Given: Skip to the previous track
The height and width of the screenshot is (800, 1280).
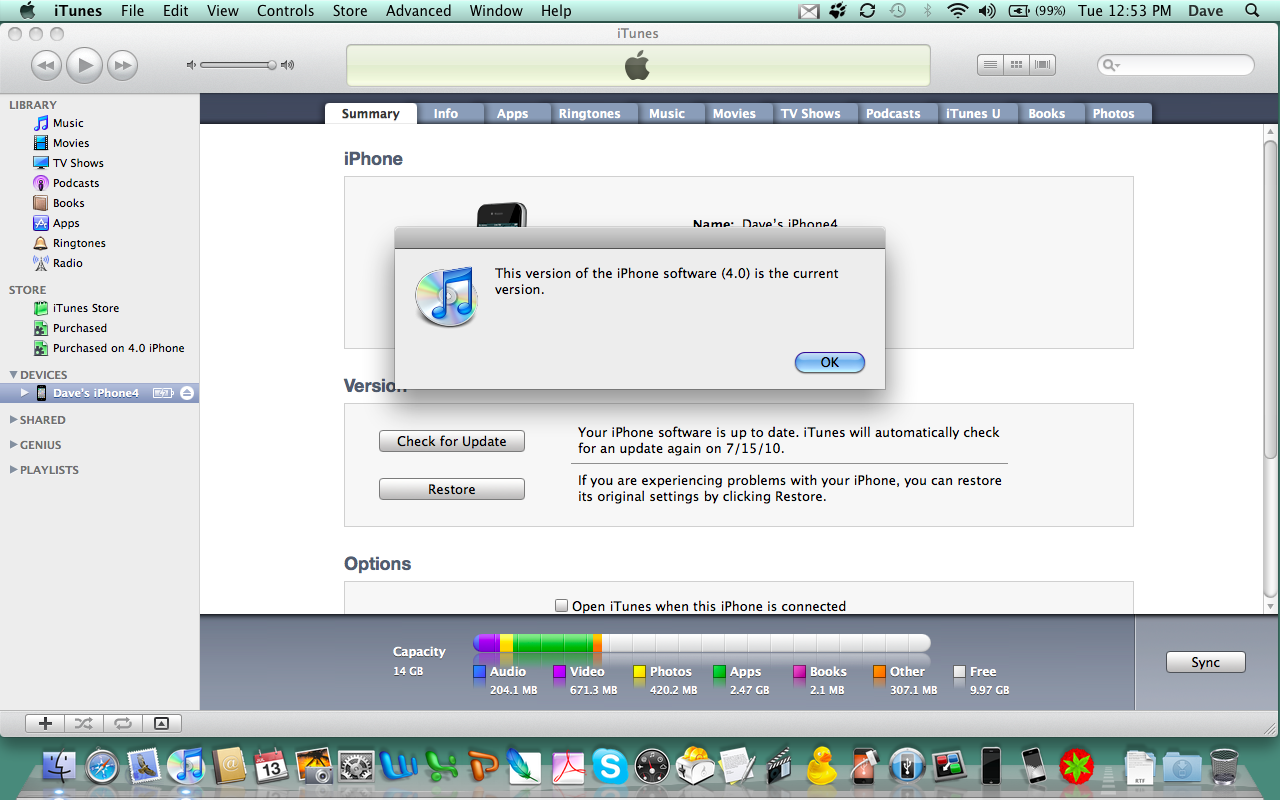Looking at the screenshot, I should pos(46,66).
